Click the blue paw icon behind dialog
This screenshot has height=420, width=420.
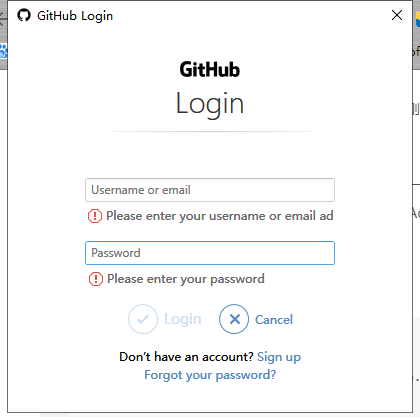pos(3,51)
